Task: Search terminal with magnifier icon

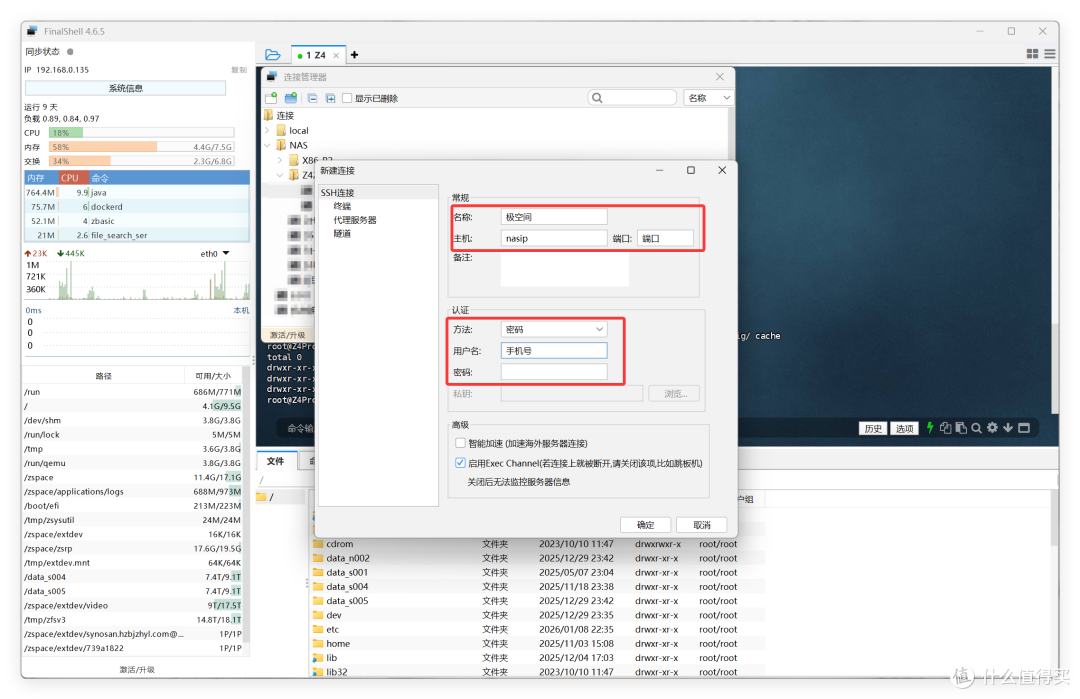Action: (x=976, y=428)
